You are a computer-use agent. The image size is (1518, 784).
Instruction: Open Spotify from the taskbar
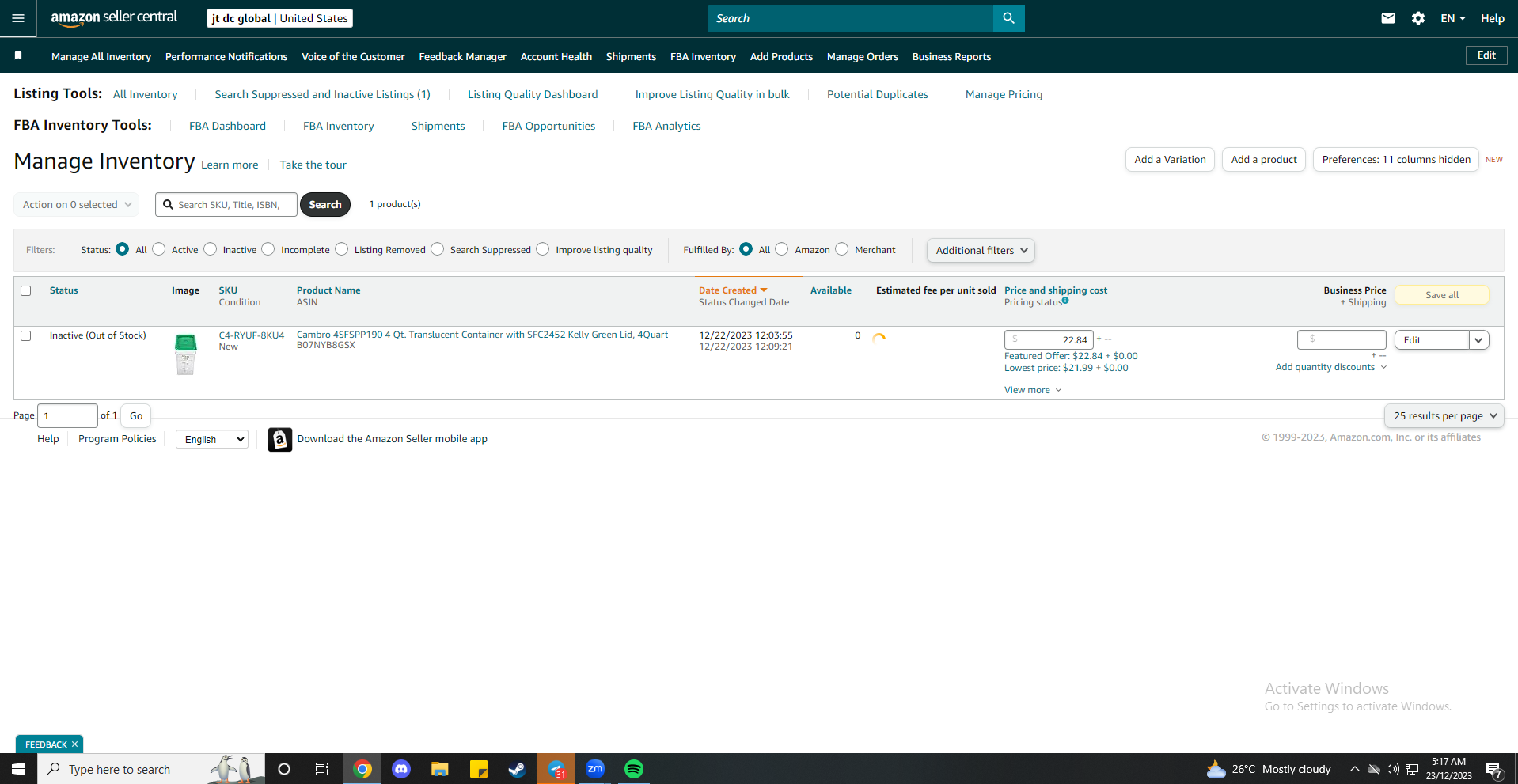[634, 769]
